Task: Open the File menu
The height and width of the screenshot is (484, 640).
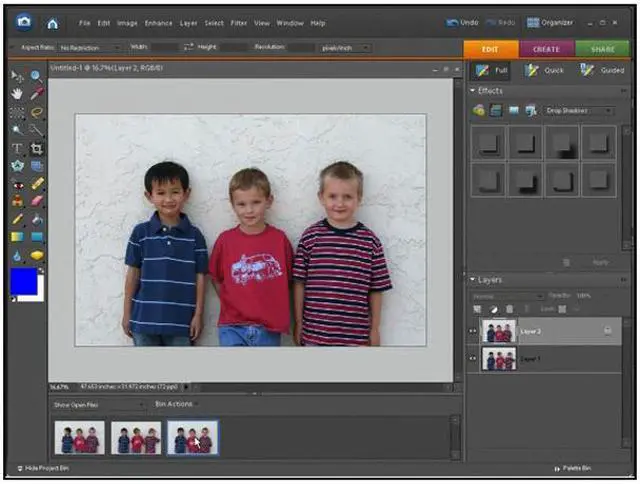Action: pyautogui.click(x=84, y=23)
